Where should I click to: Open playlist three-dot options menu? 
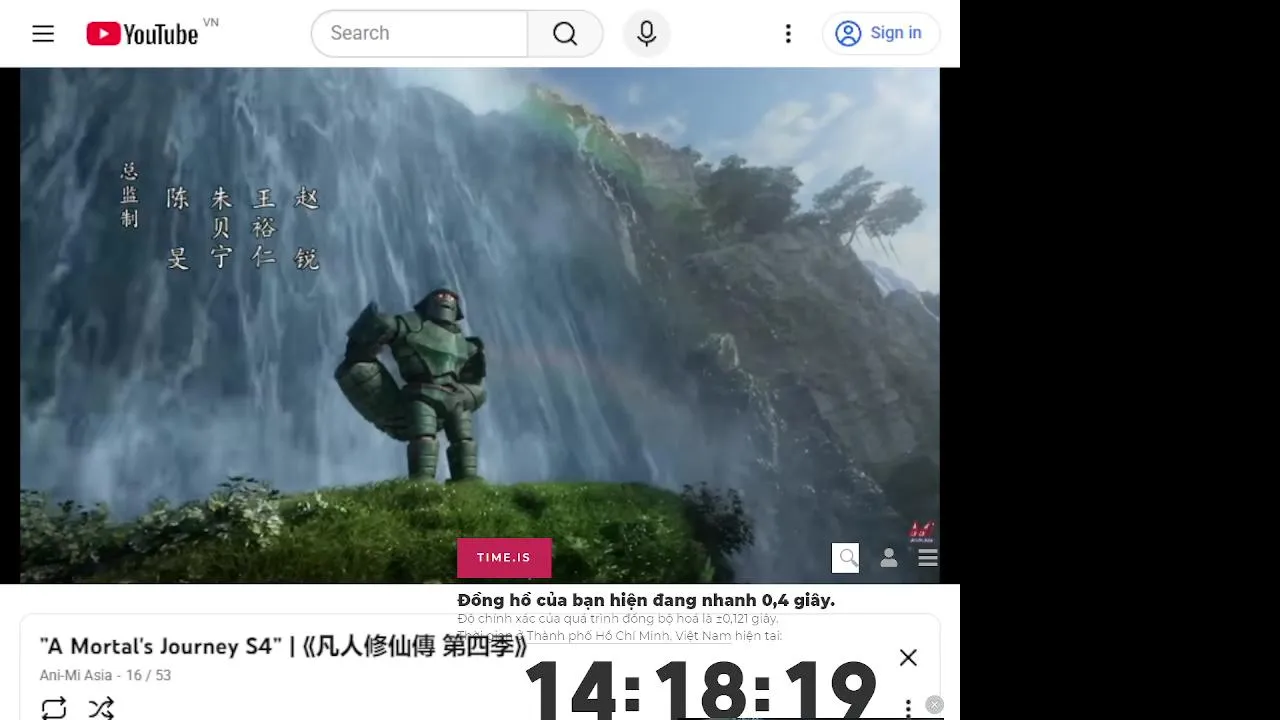[x=908, y=708]
